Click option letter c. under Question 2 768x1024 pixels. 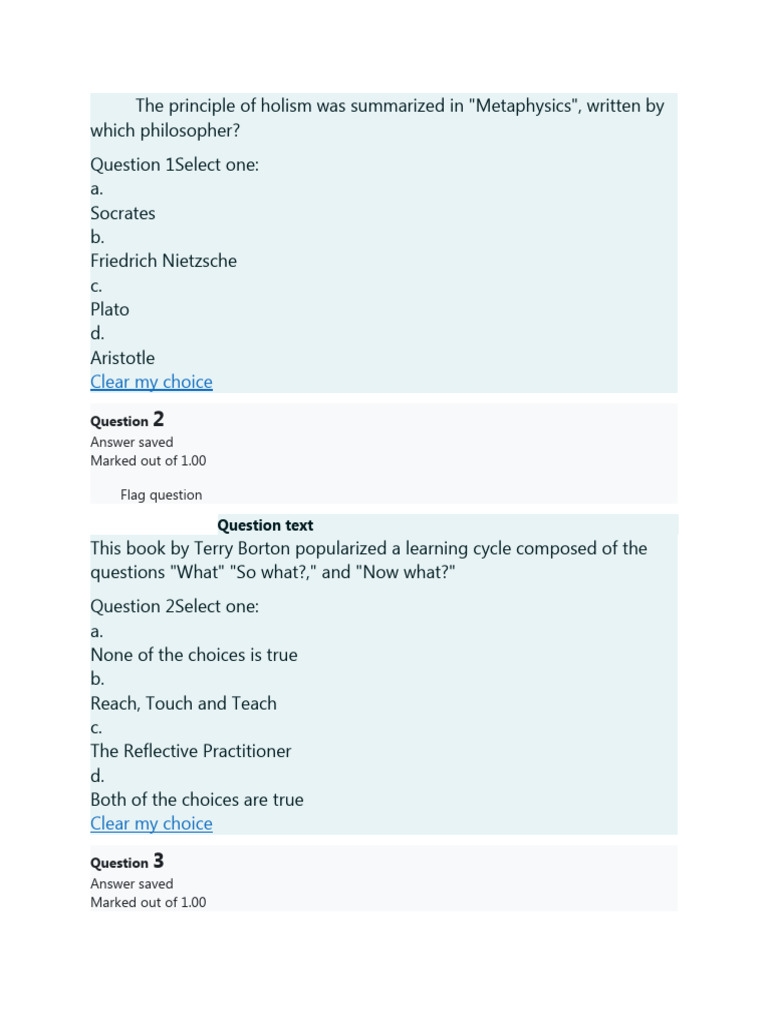(97, 728)
